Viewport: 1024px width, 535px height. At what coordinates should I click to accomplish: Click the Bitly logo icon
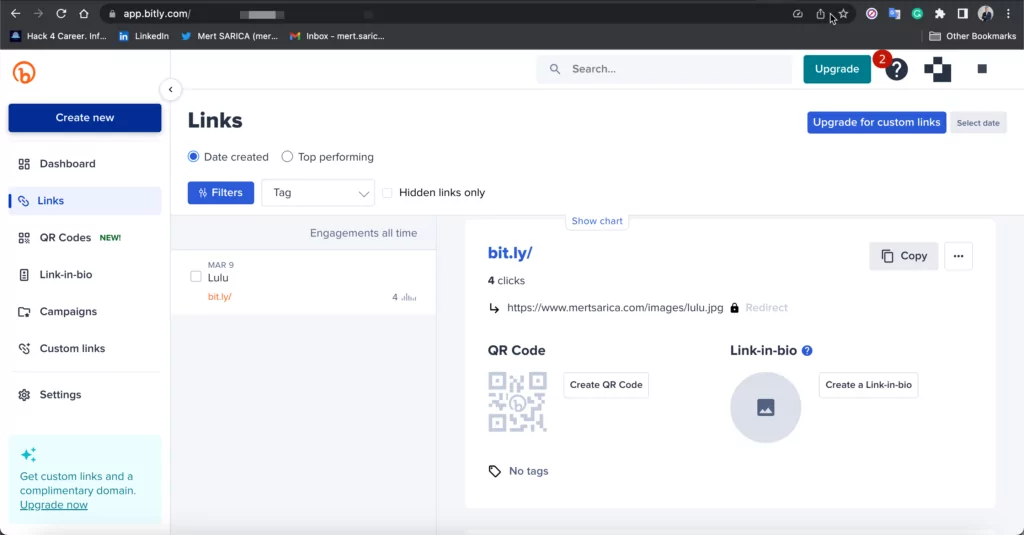pos(24,73)
